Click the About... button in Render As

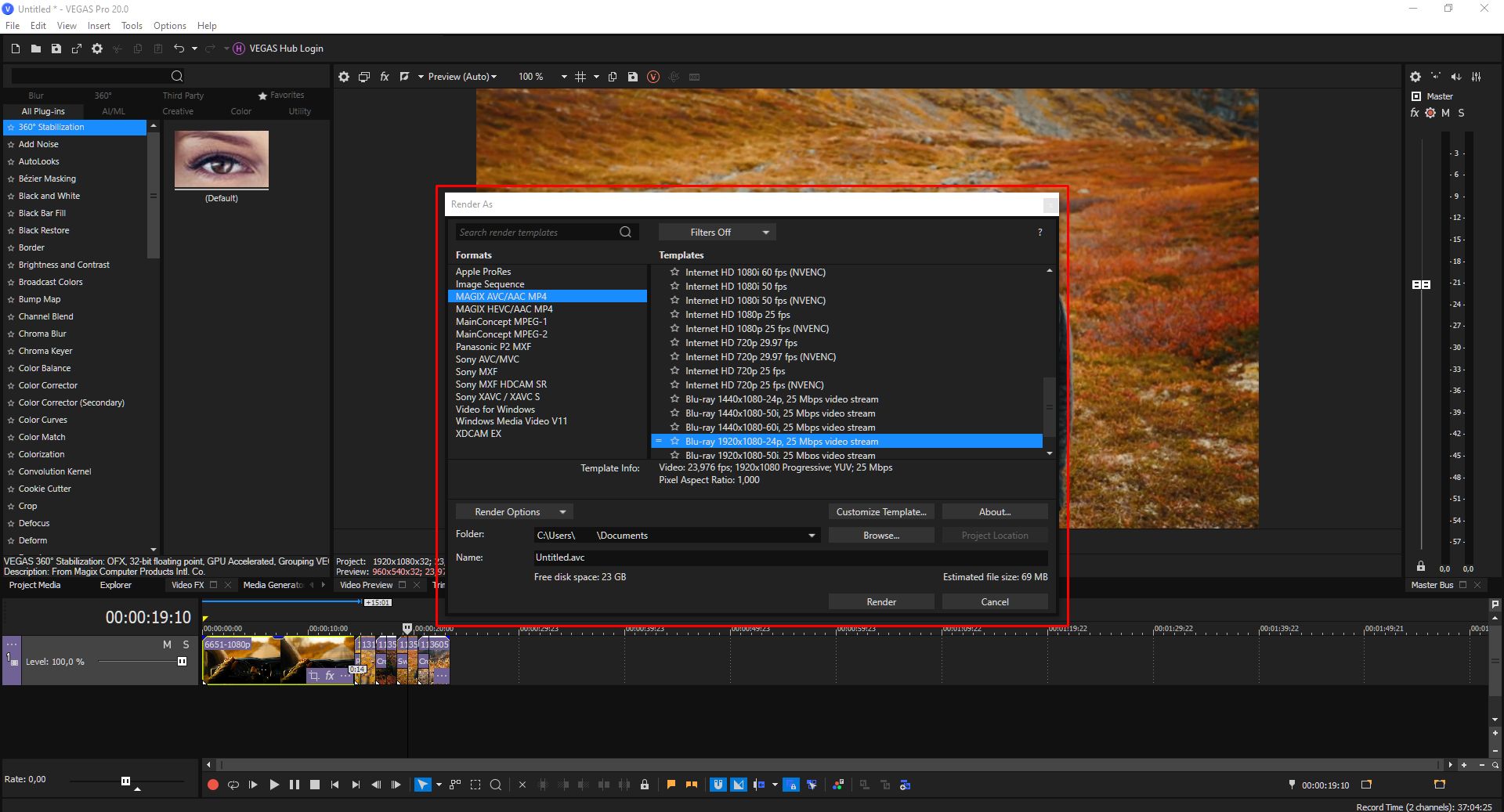pos(995,511)
